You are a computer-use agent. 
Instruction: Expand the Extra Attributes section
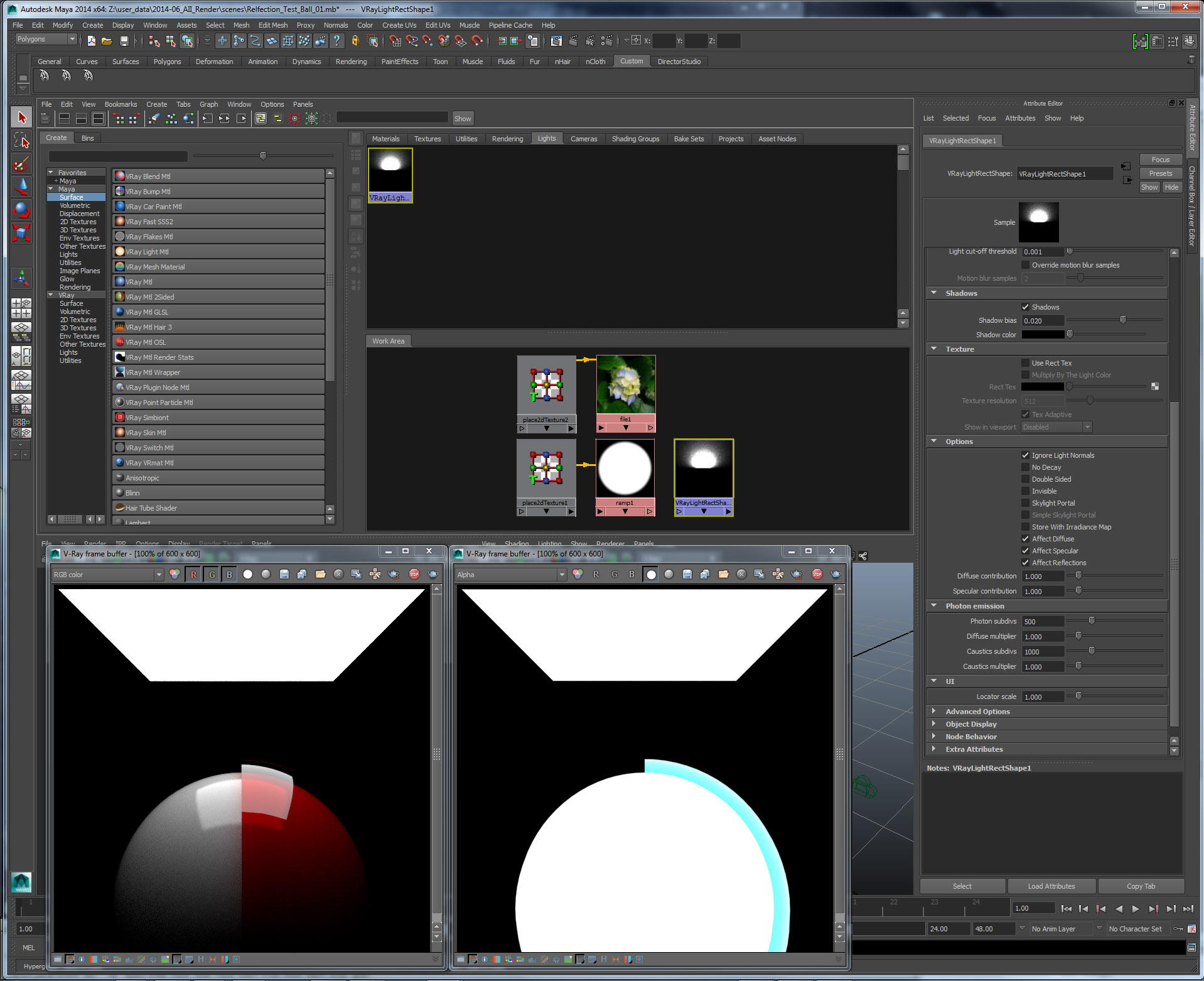[934, 749]
